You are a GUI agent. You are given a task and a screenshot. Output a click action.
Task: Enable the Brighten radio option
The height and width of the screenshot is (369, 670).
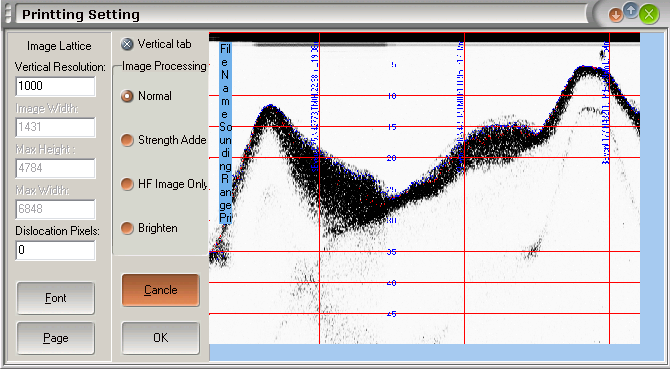[127, 228]
